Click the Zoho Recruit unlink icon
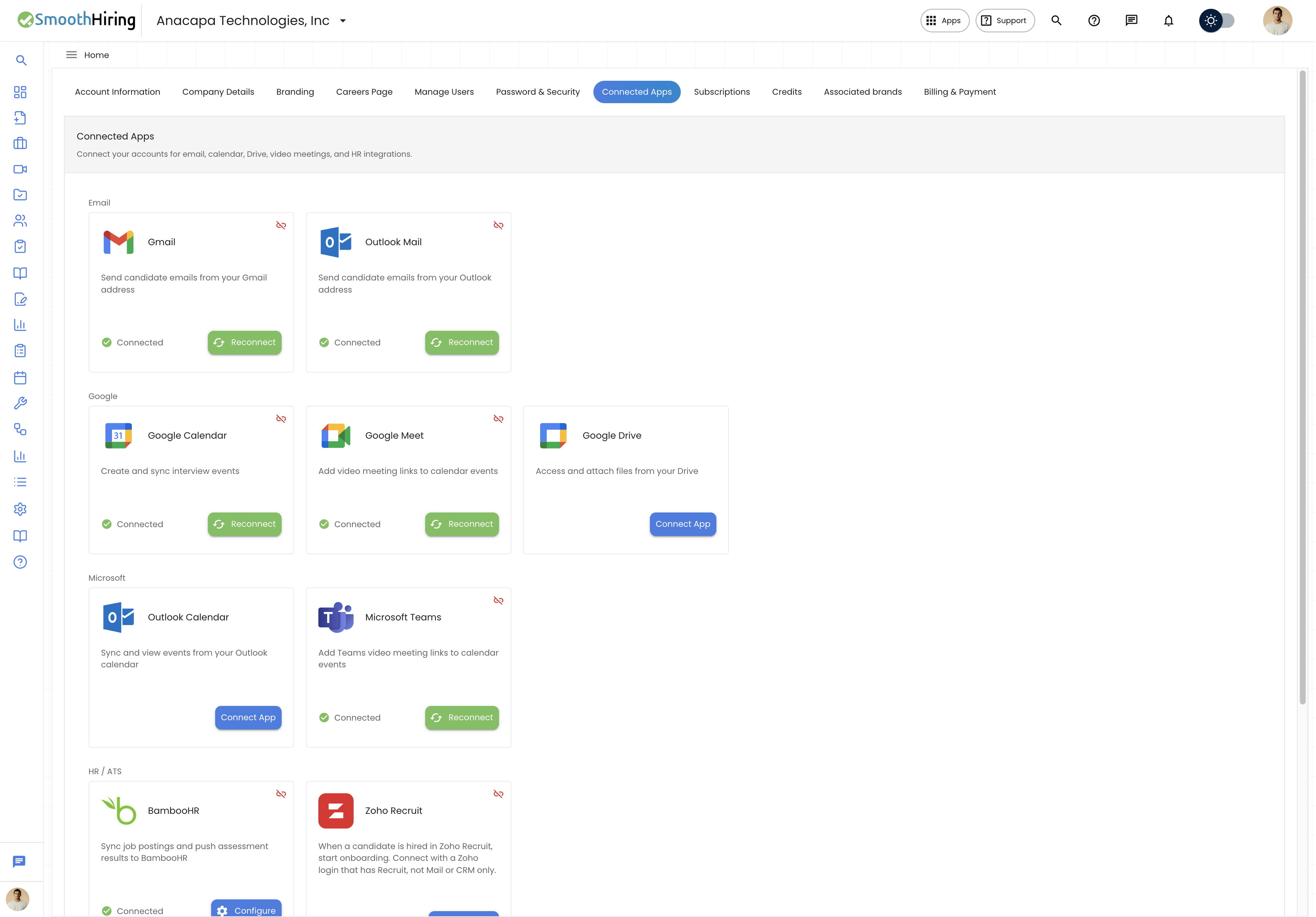The image size is (1316, 917). (x=498, y=794)
